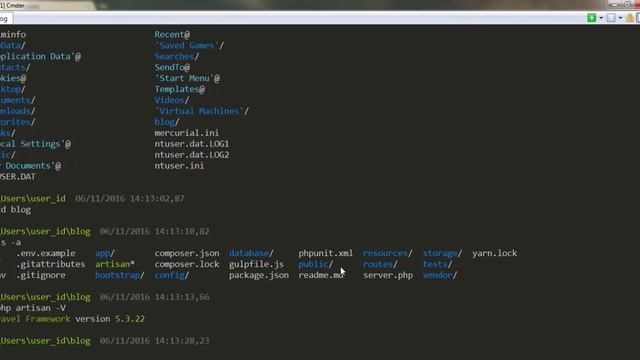640x360 pixels.
Task: Click the 'Templates@' entry
Action: (180, 89)
